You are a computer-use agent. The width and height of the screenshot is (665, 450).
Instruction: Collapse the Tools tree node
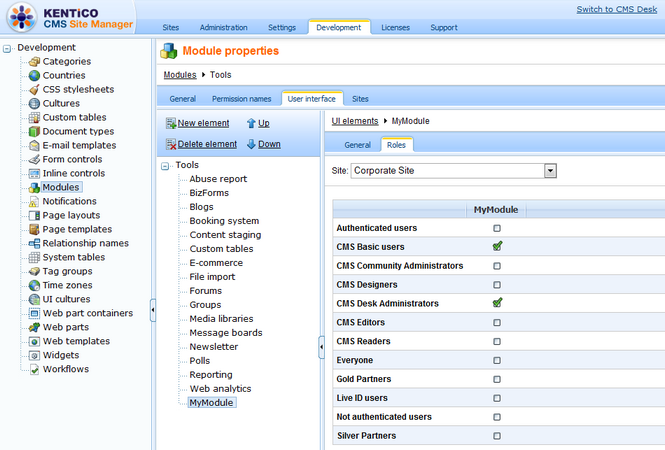pos(165,166)
